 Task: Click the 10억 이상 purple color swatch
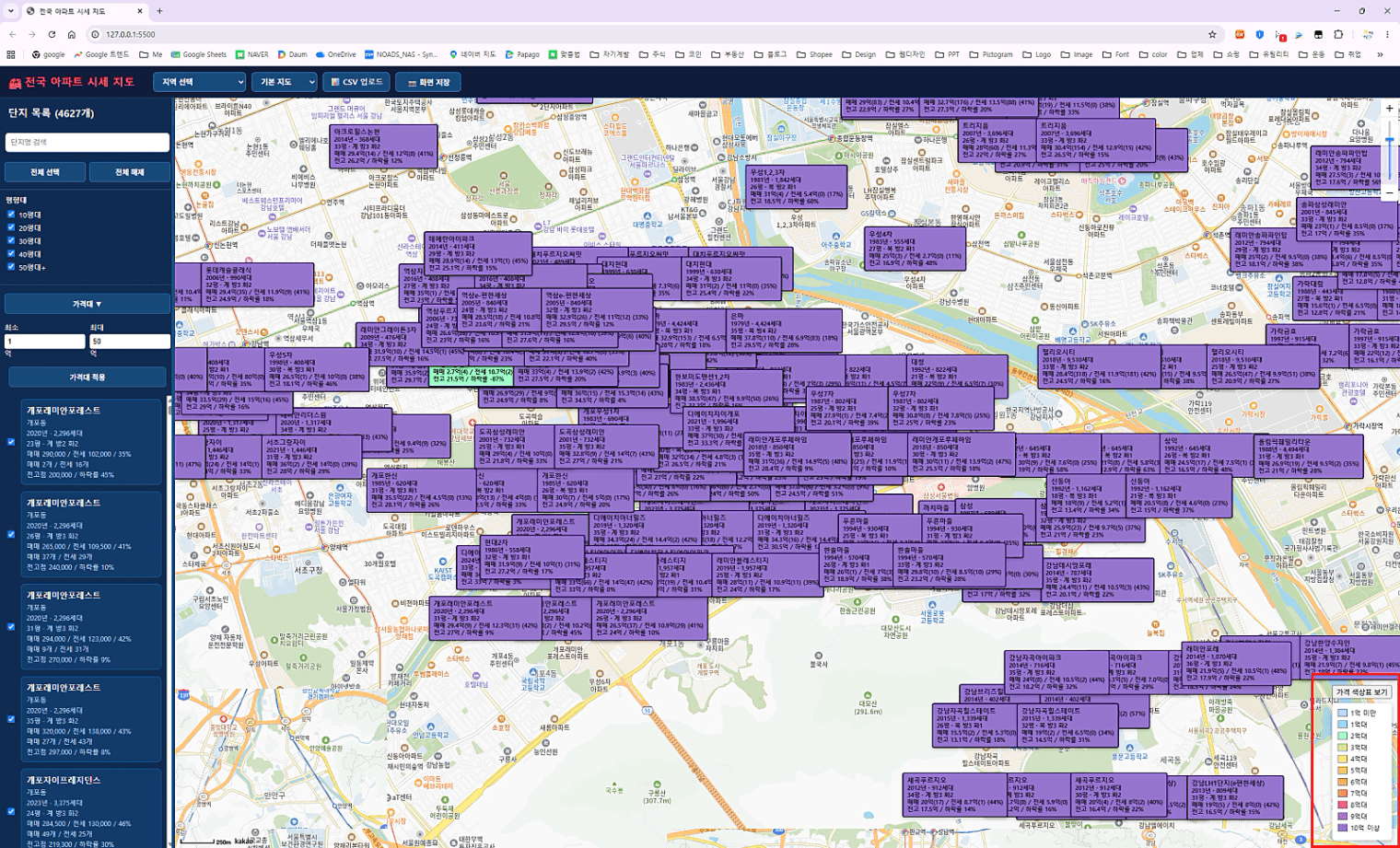(1343, 828)
